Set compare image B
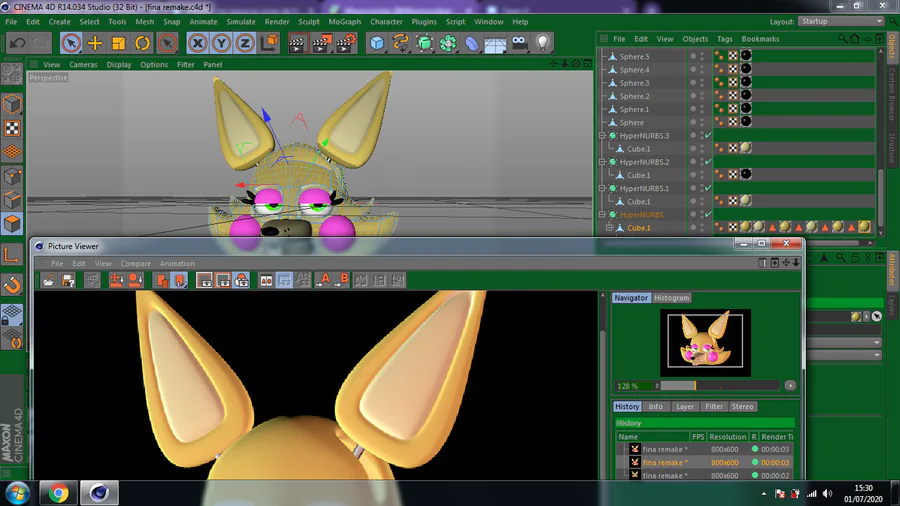 (342, 280)
